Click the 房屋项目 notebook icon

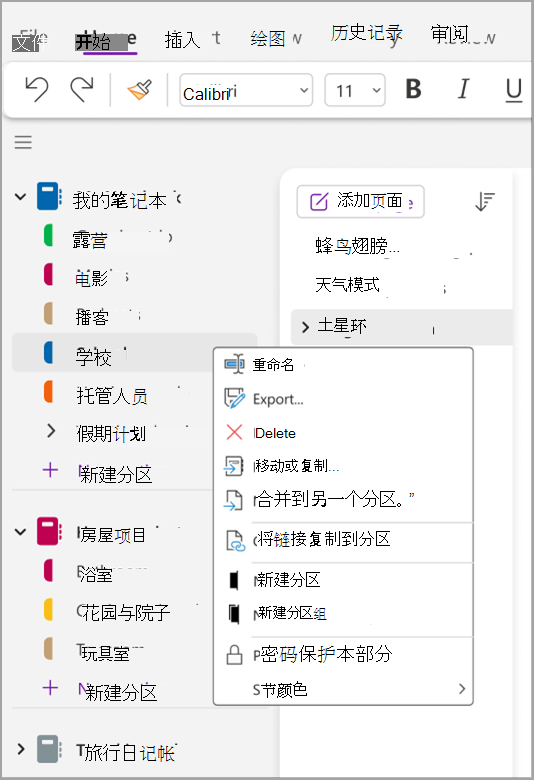49,531
